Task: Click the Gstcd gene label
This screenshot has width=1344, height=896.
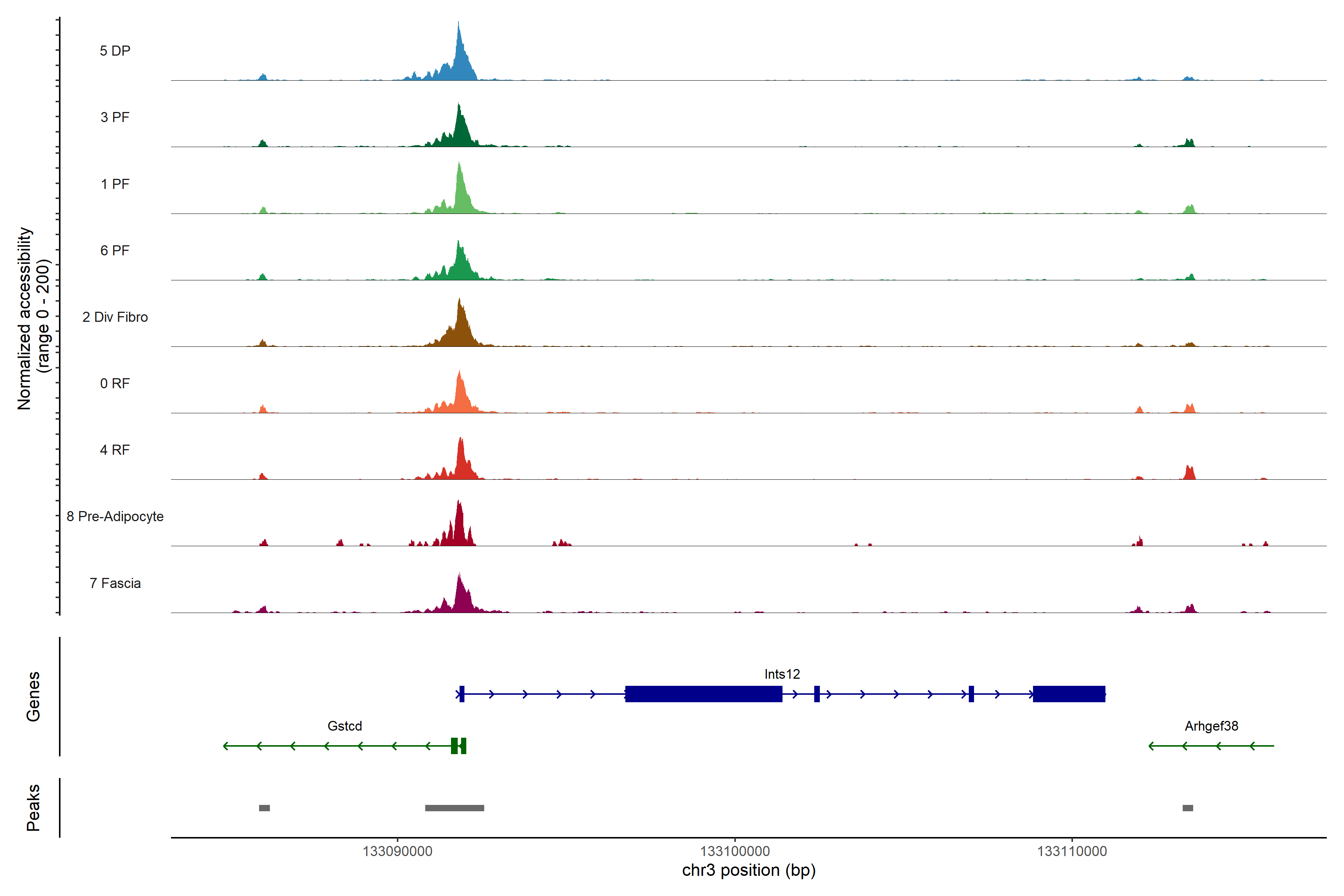Action: pos(345,726)
